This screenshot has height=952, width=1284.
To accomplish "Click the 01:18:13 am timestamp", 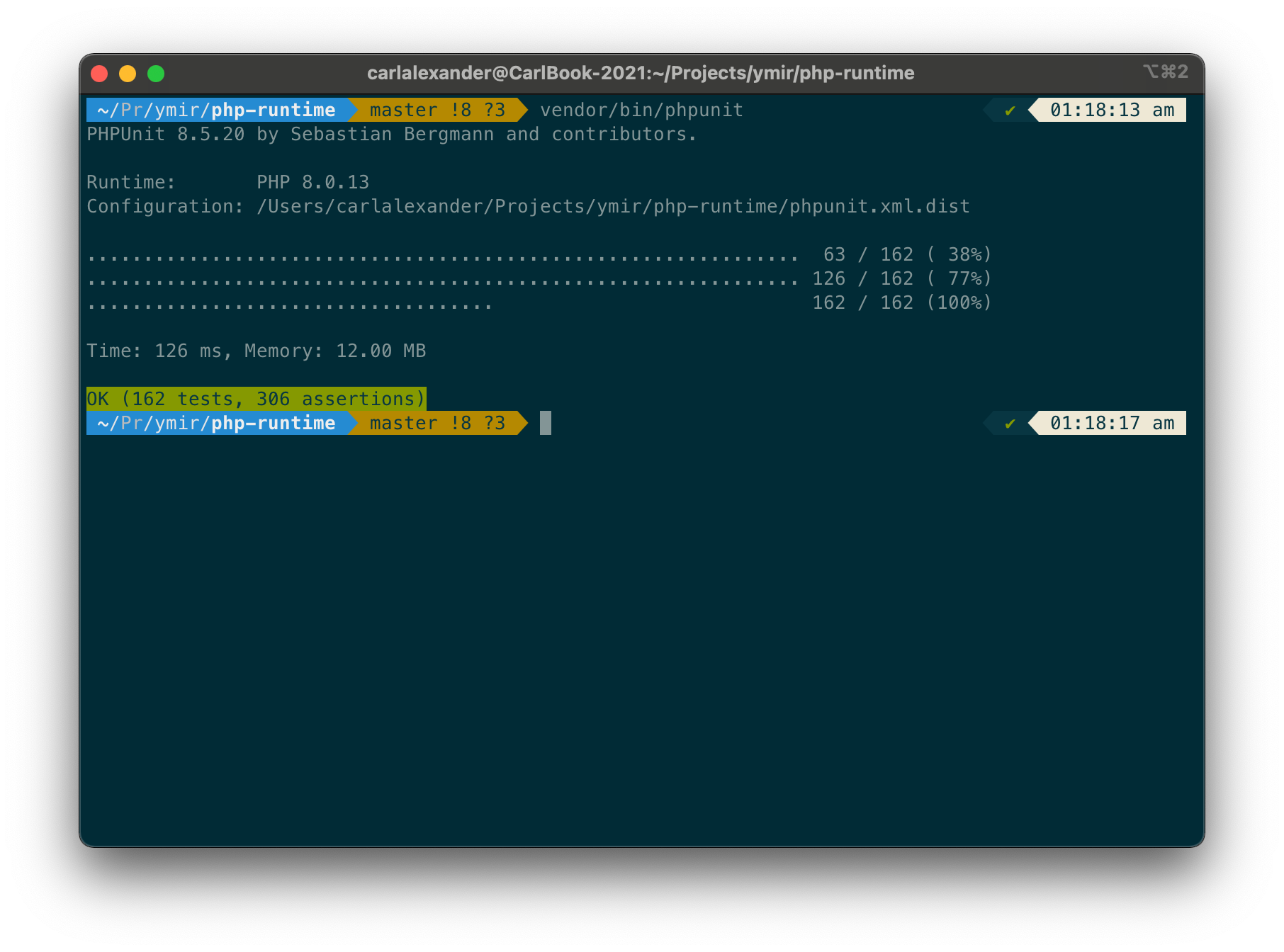I will point(1112,110).
